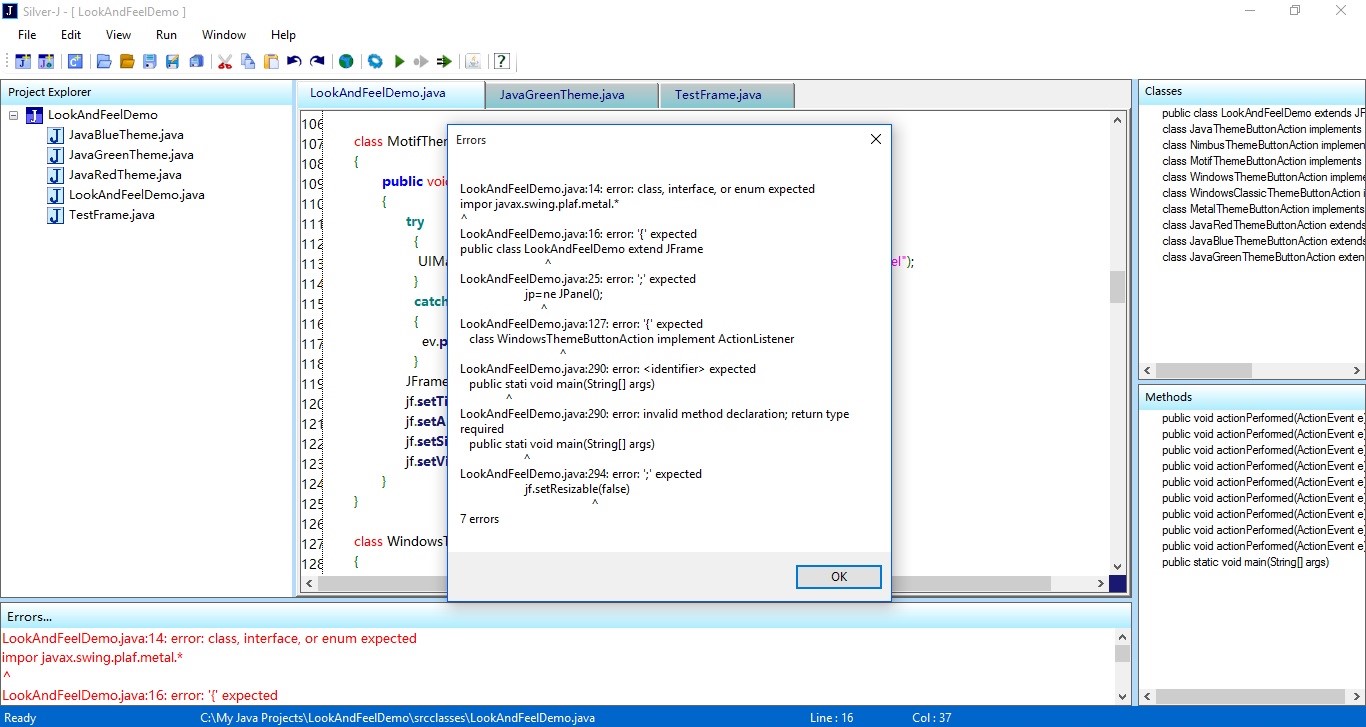1366x727 pixels.
Task: Click OK in the Errors dialog
Action: [x=838, y=577]
